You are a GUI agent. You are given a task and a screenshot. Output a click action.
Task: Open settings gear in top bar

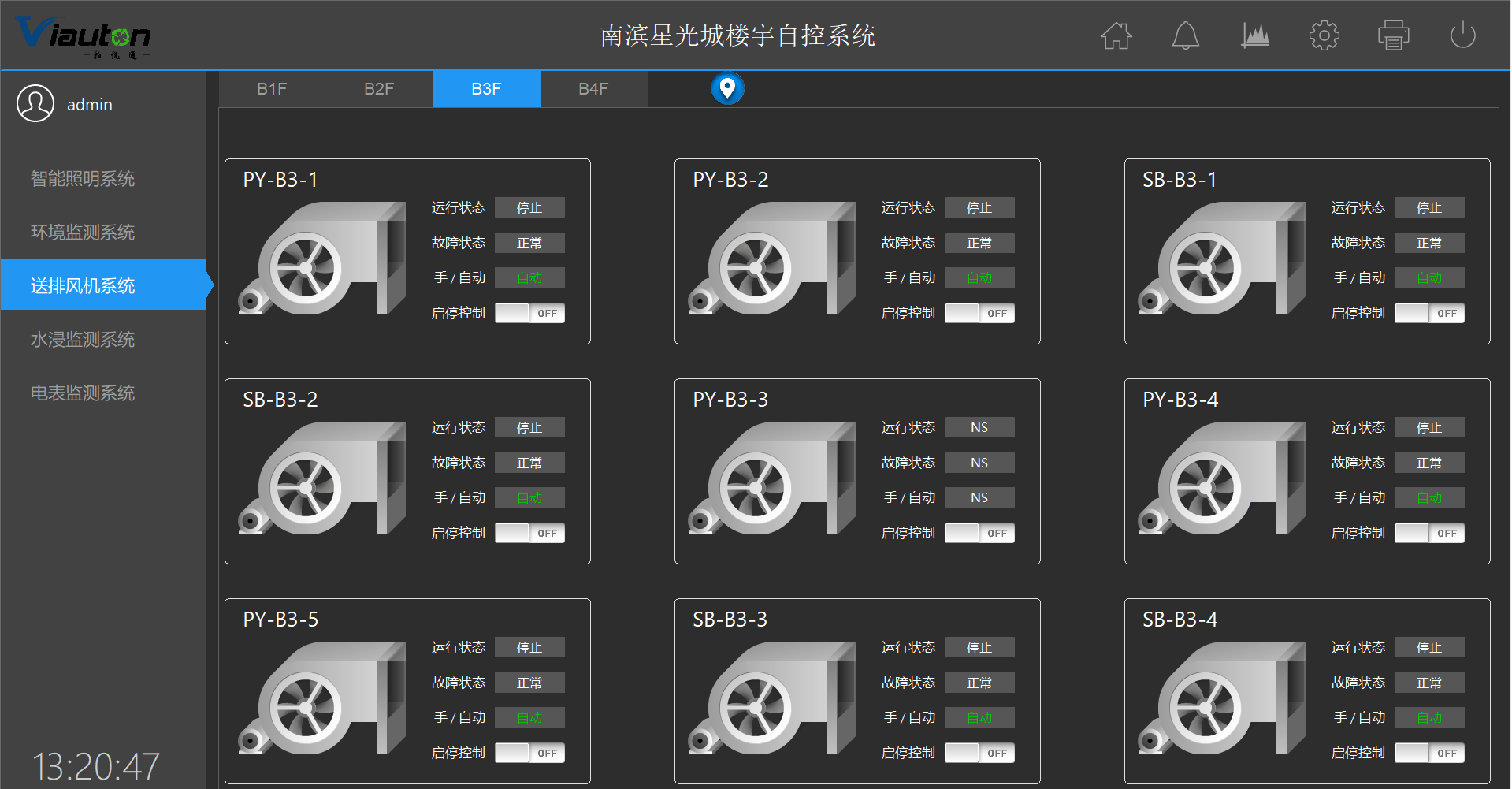(1324, 35)
